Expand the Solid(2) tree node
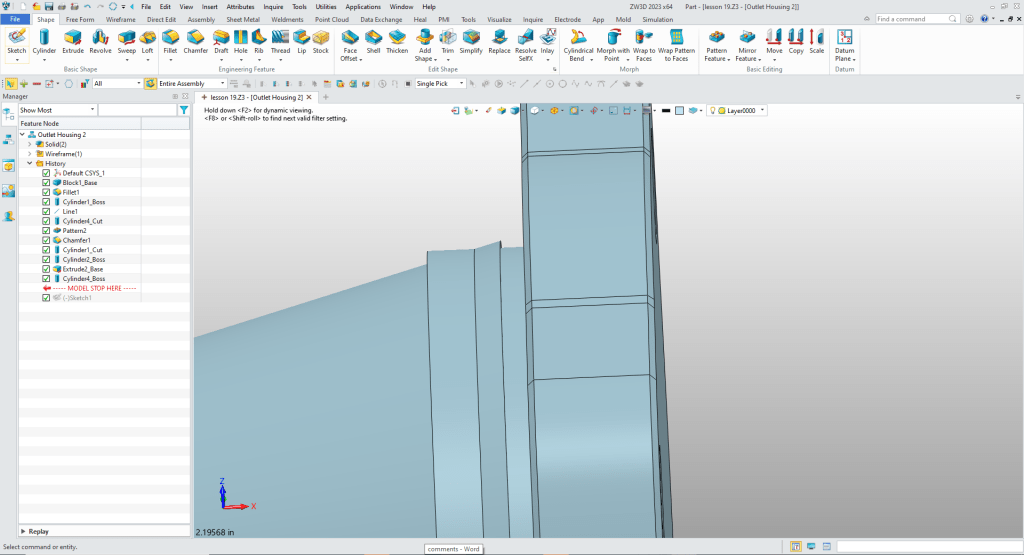This screenshot has width=1024, height=555. 30,144
